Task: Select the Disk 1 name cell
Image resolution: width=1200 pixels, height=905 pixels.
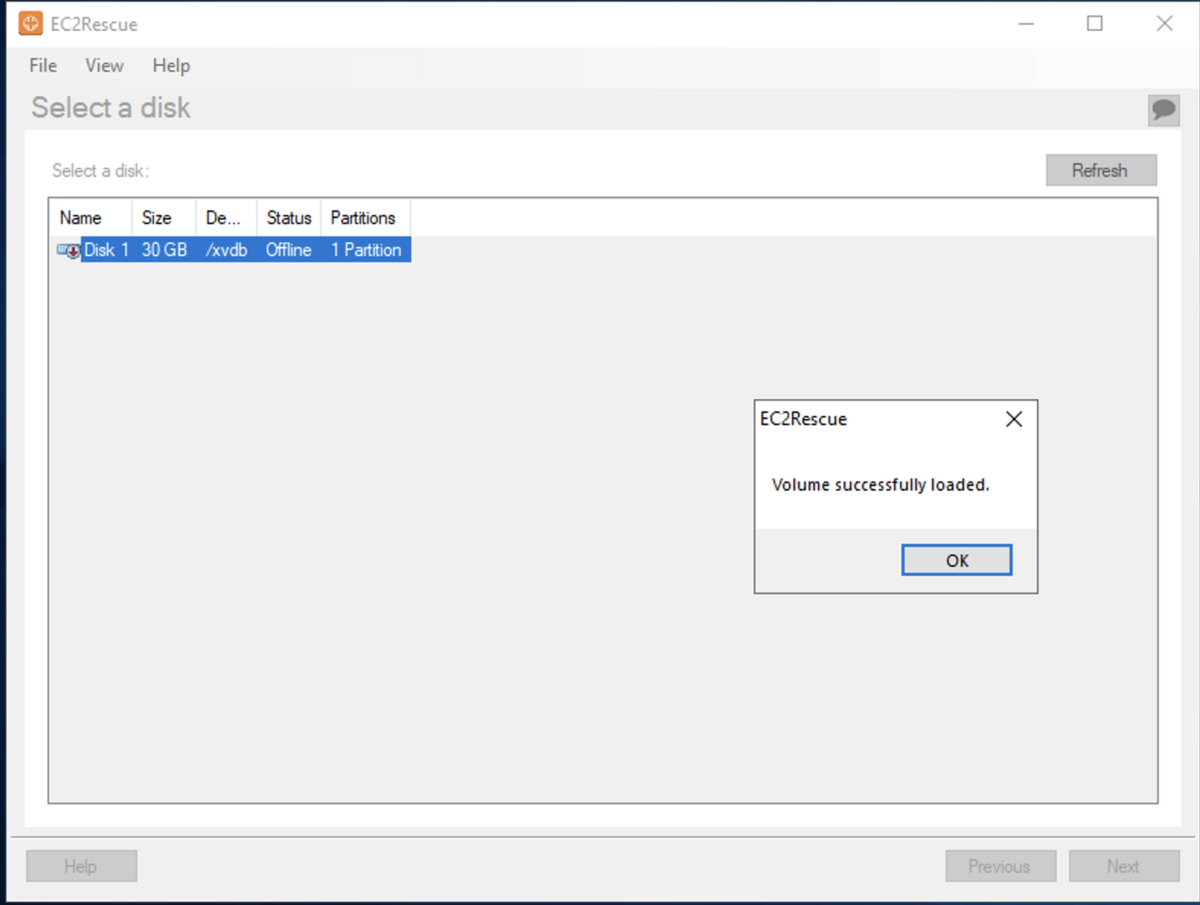Action: pos(106,250)
